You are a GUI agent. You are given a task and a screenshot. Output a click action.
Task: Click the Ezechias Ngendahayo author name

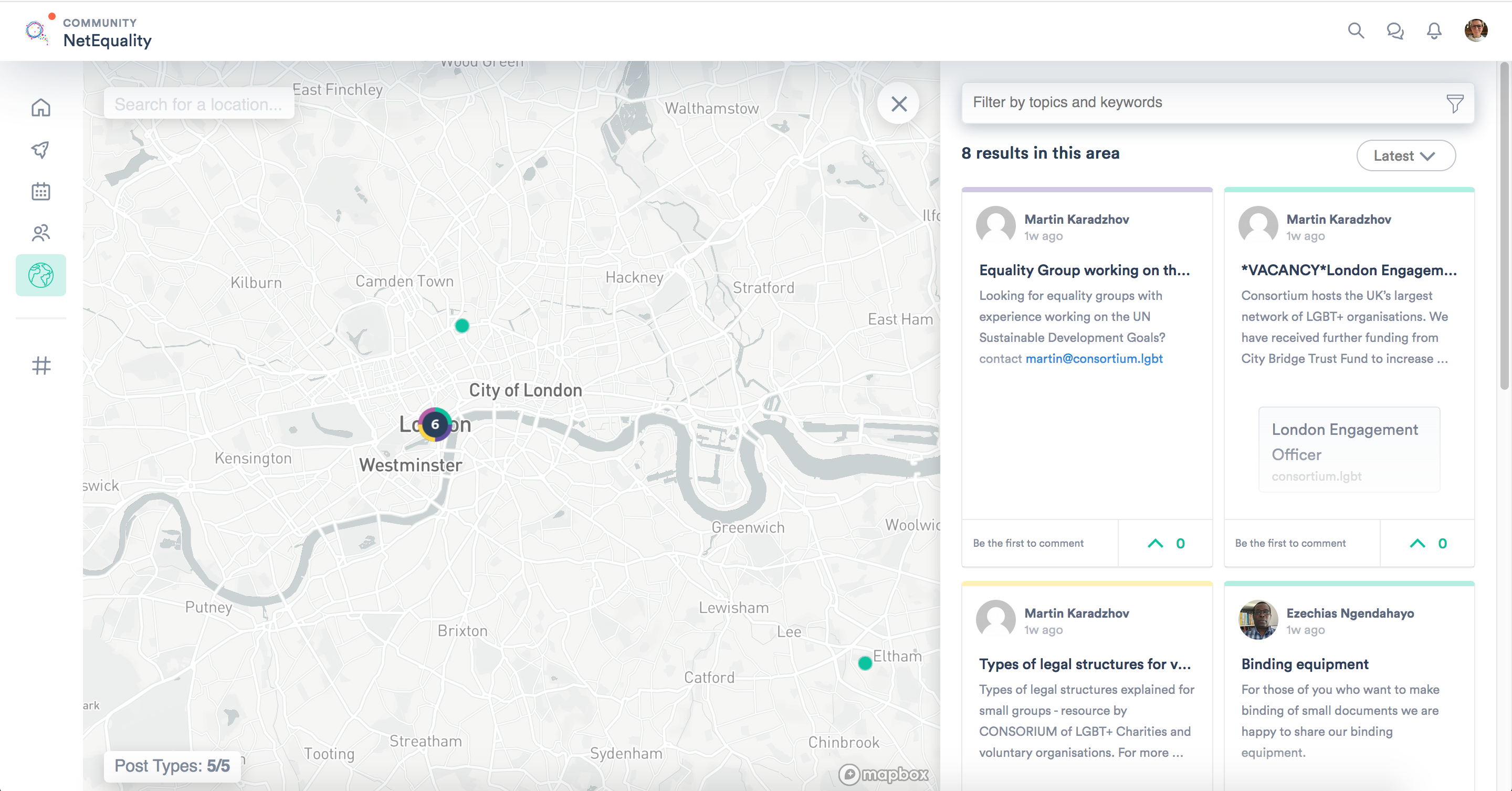point(1350,613)
